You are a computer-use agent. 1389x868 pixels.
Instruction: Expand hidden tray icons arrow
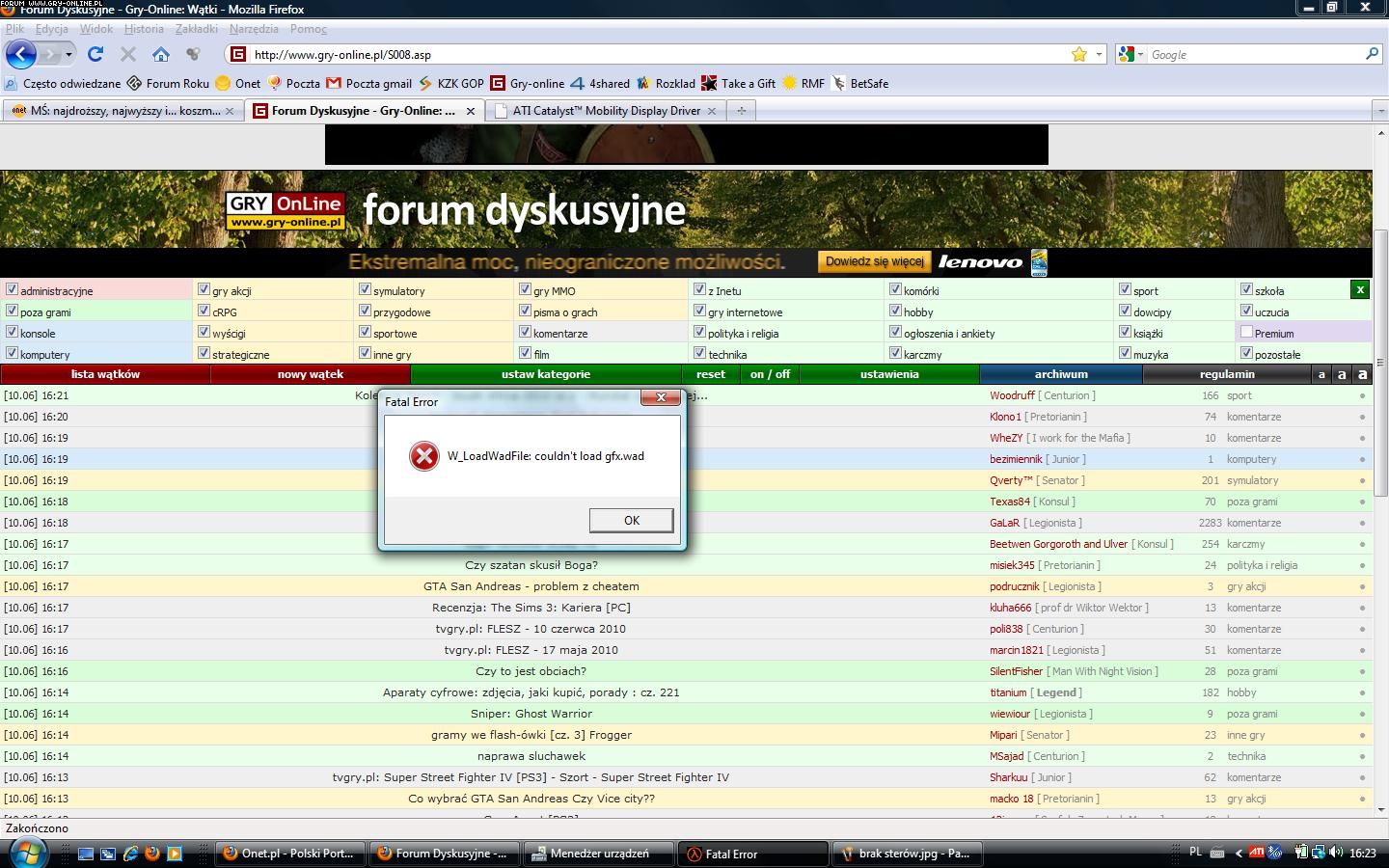[1239, 853]
